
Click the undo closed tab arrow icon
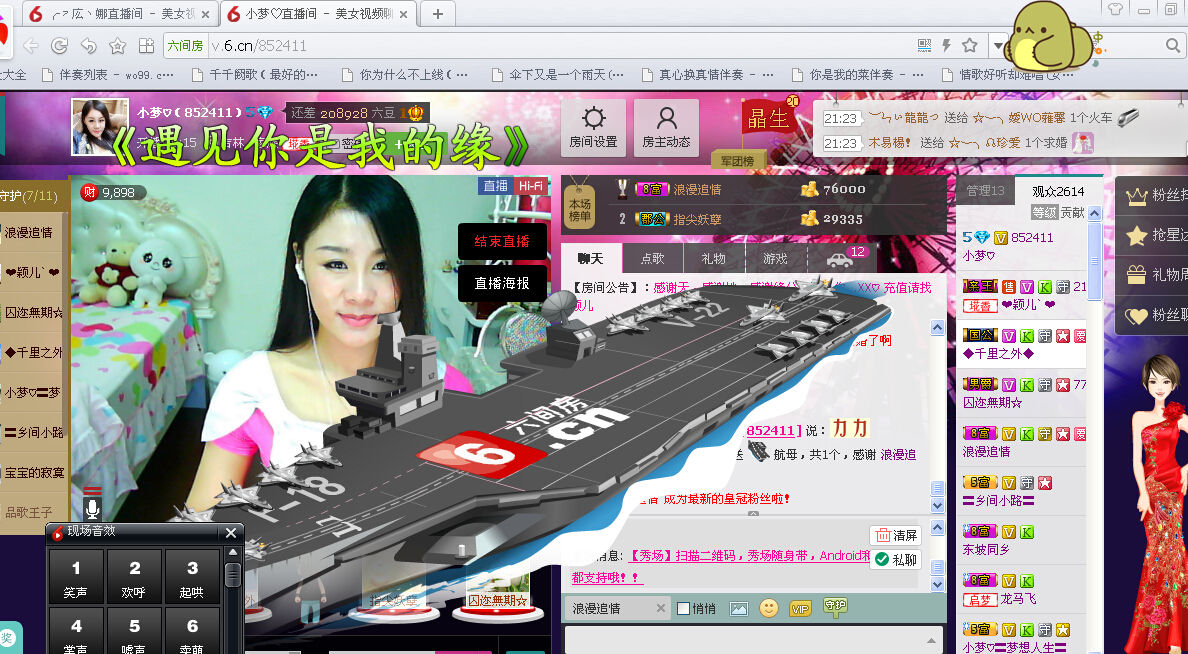[89, 45]
